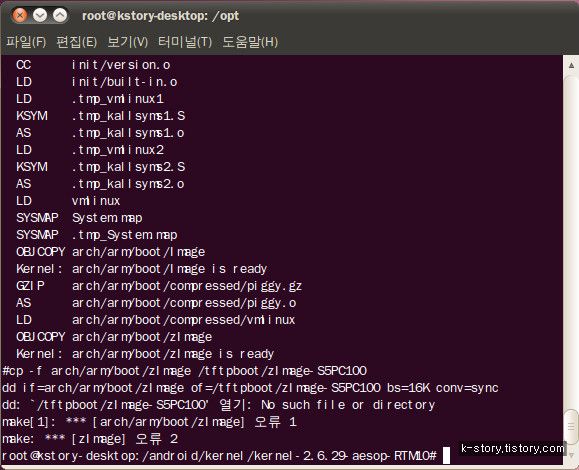Screen dimensions: 579x470
Task: Click the 'make: *** [zImage] 오류 2' line
Action: [x=90, y=439]
